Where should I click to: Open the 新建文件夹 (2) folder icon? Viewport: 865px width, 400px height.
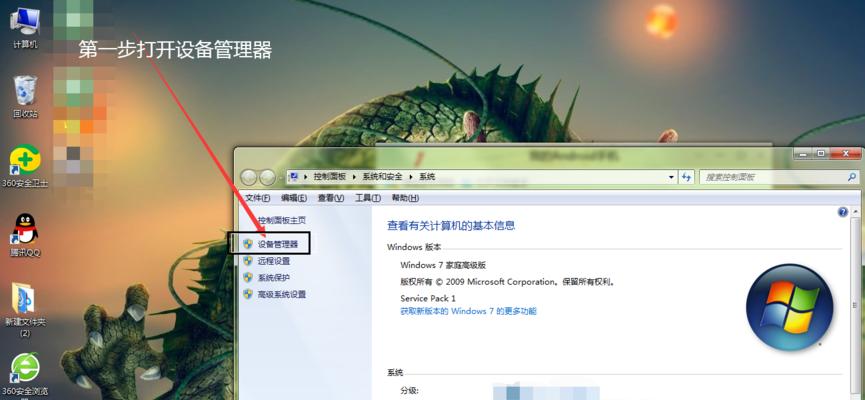coord(25,310)
